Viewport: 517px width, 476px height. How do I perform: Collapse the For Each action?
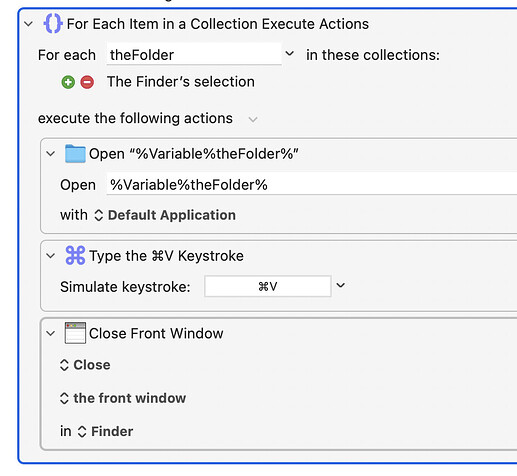29,24
